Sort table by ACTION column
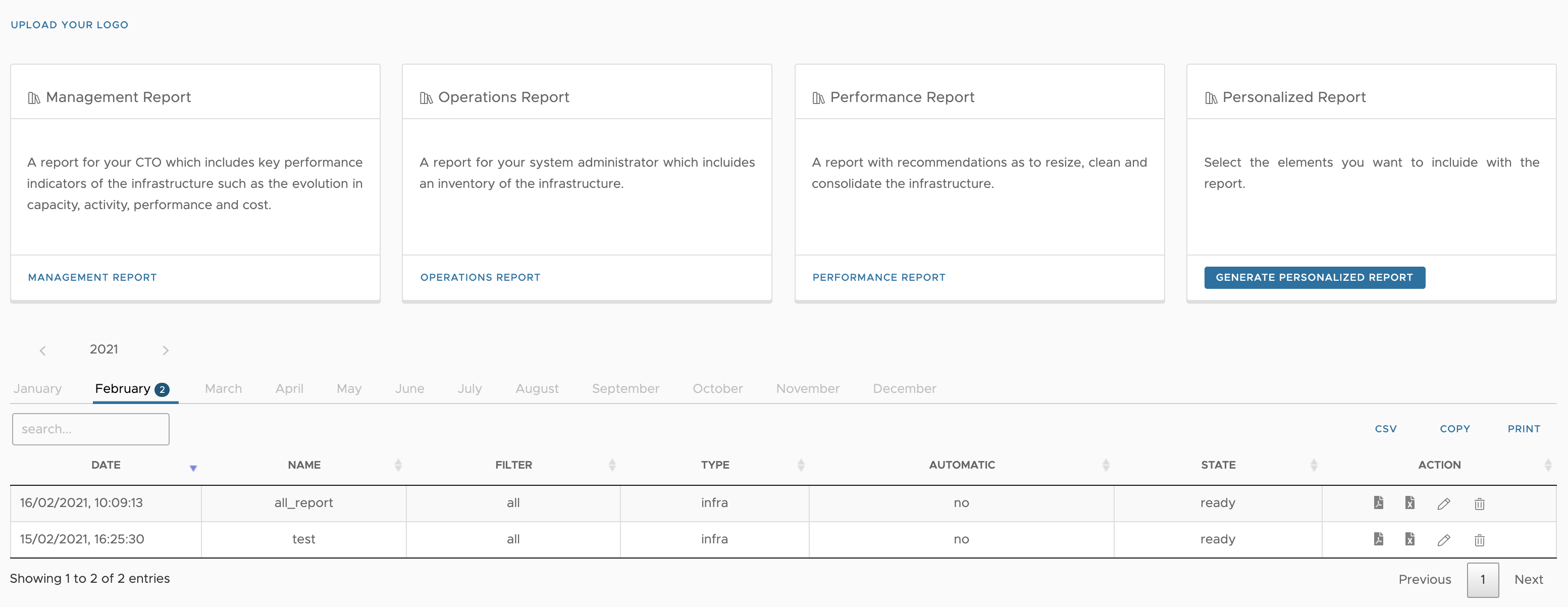This screenshot has width=1568, height=607. (x=1439, y=465)
